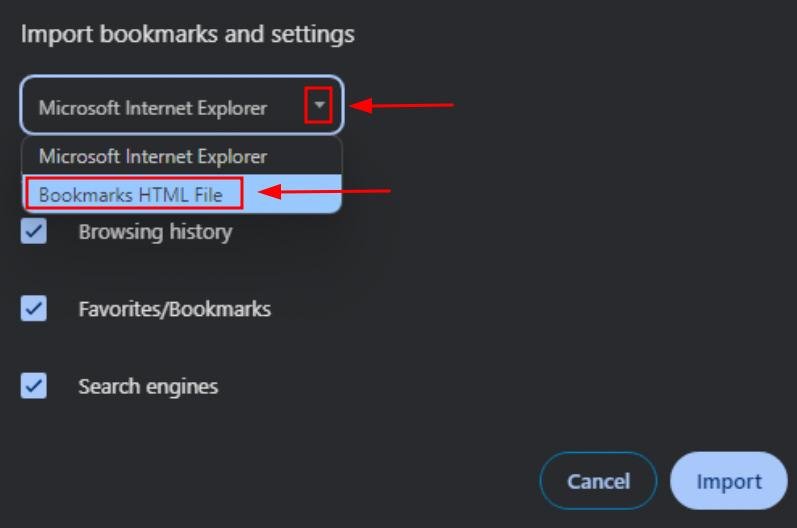Click the checkmark icon beside Search engines
This screenshot has width=797, height=528.
coord(34,386)
